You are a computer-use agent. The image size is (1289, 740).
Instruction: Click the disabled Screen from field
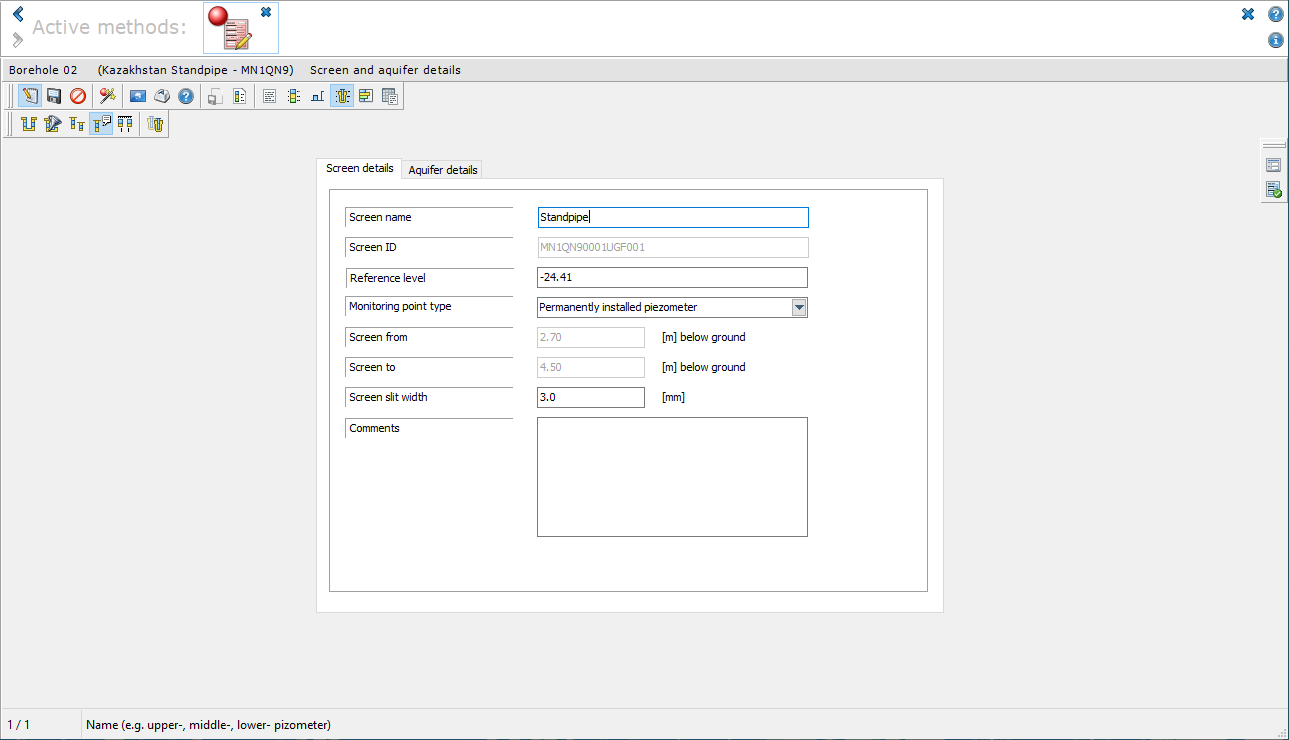coord(591,337)
